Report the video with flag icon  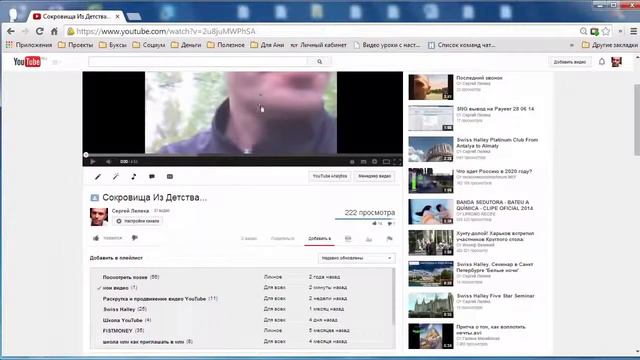389,238
